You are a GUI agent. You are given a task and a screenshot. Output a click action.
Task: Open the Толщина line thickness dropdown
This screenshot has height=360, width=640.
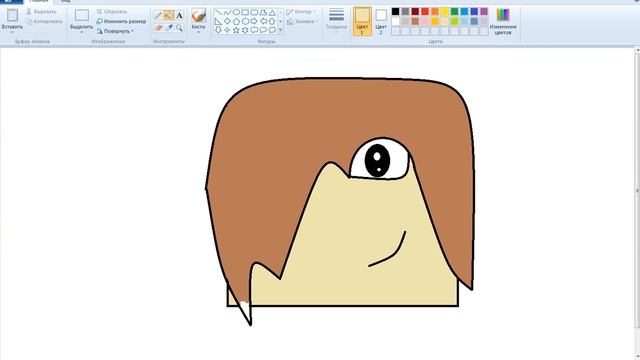coord(336,20)
